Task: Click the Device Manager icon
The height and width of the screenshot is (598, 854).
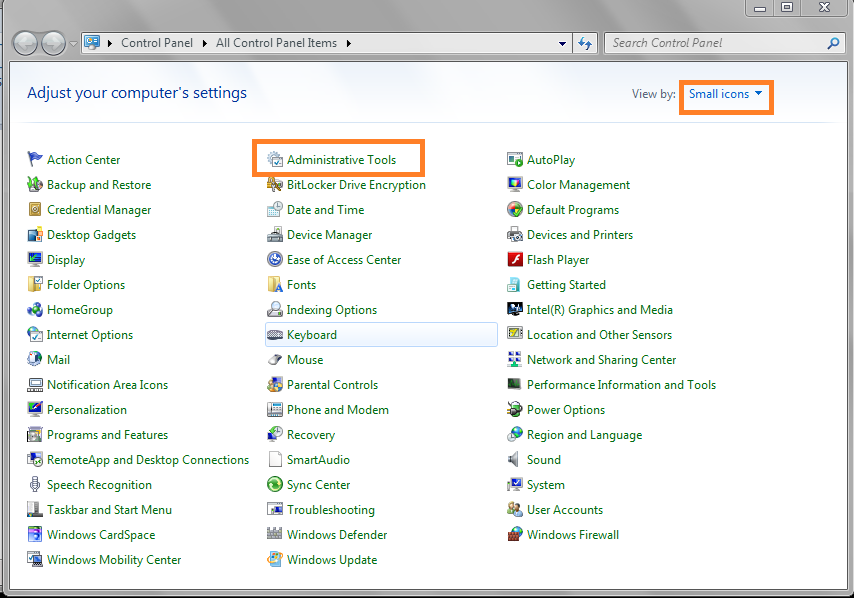Action: (274, 234)
